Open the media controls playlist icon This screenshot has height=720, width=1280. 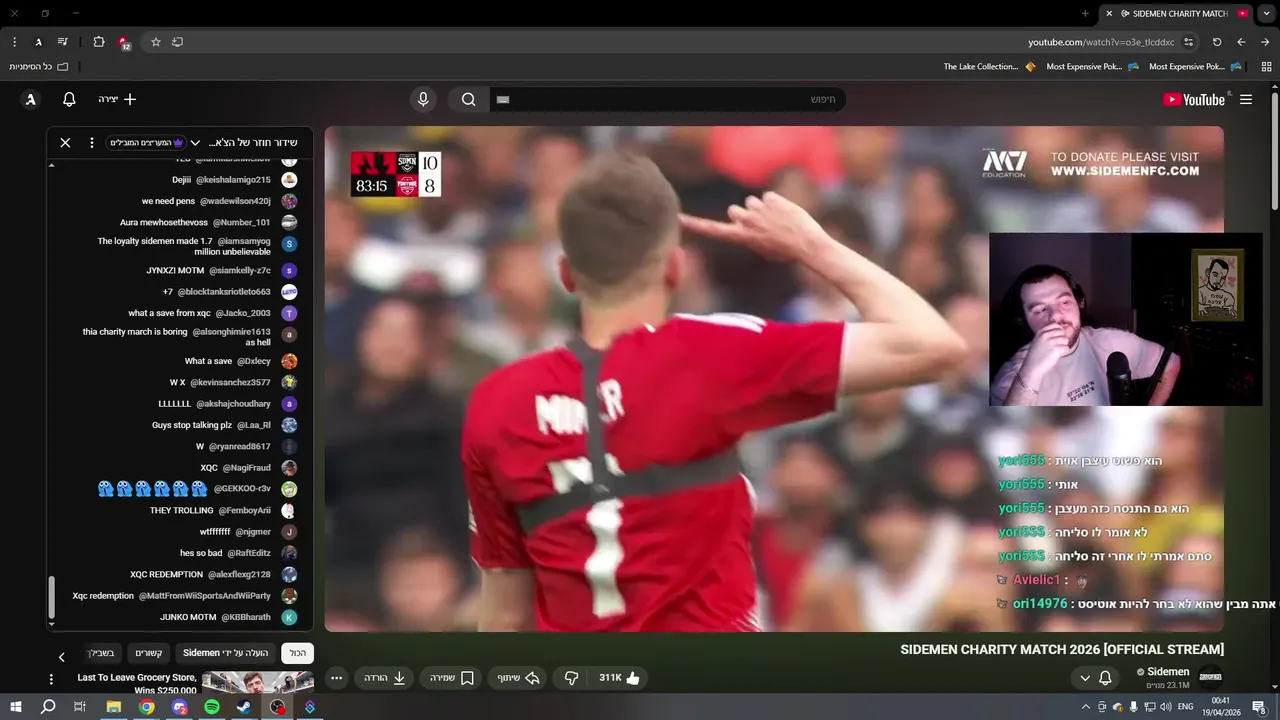coord(63,42)
